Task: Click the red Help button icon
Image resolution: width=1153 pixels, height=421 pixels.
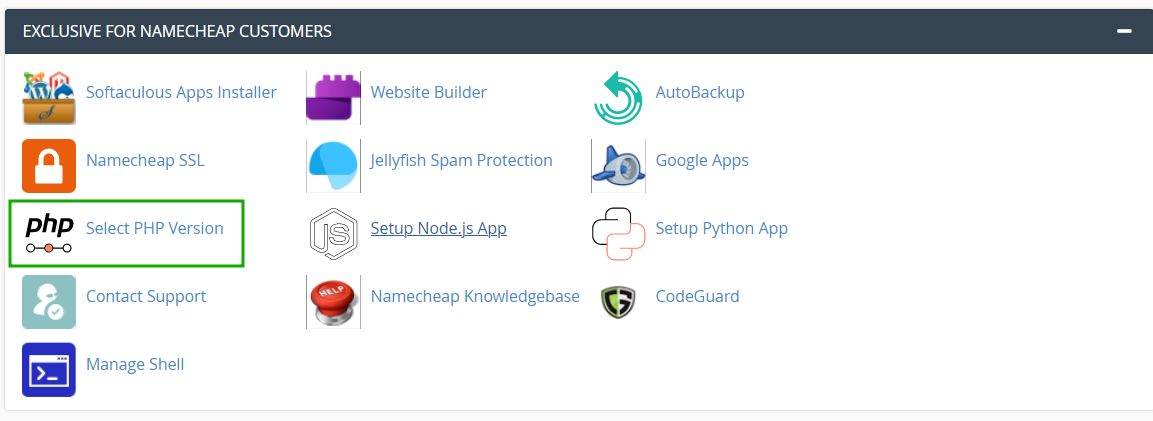Action: point(333,302)
